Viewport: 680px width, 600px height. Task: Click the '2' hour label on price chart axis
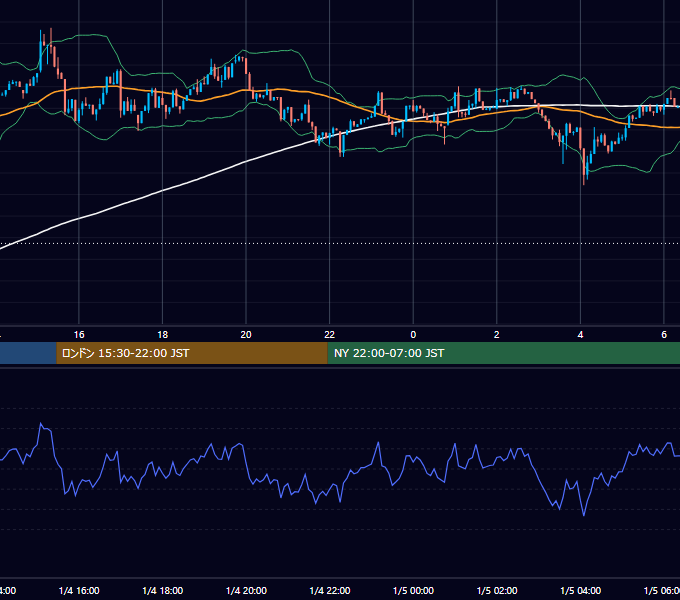coord(497,335)
